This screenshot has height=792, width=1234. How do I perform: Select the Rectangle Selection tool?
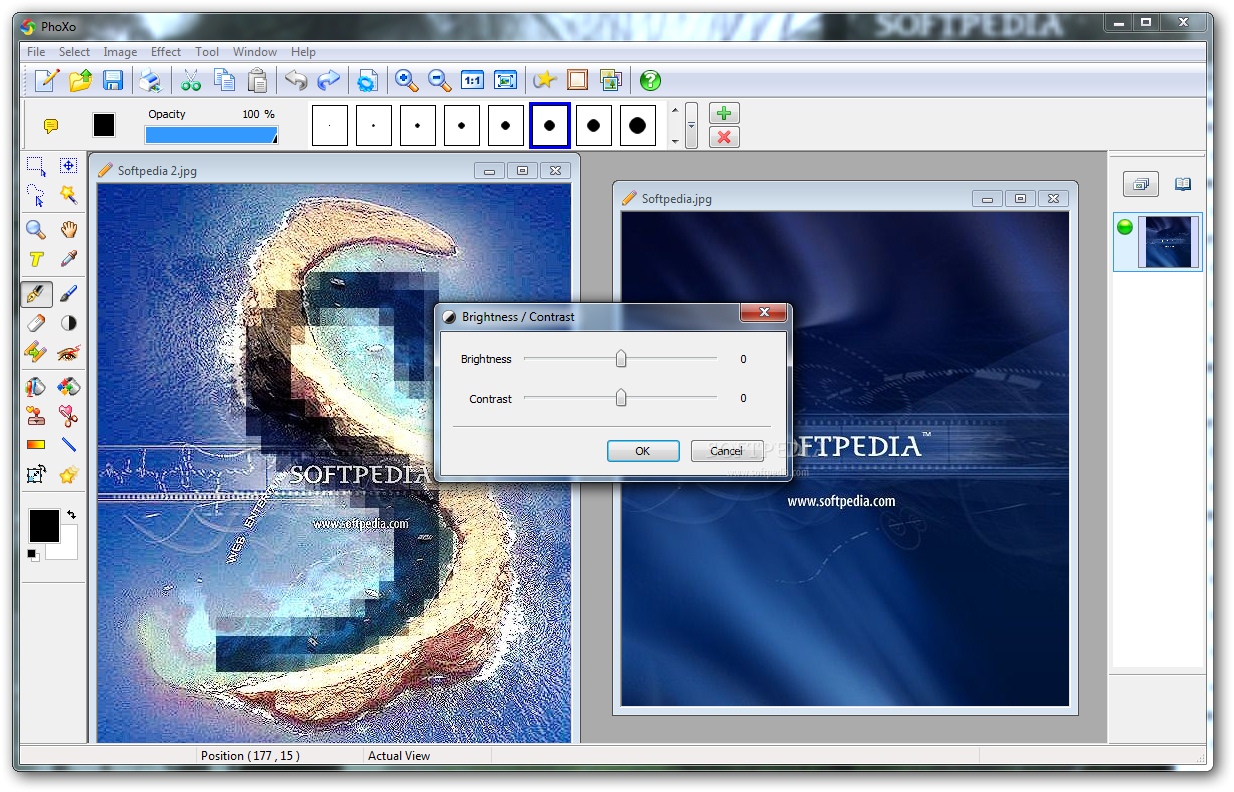(36, 166)
